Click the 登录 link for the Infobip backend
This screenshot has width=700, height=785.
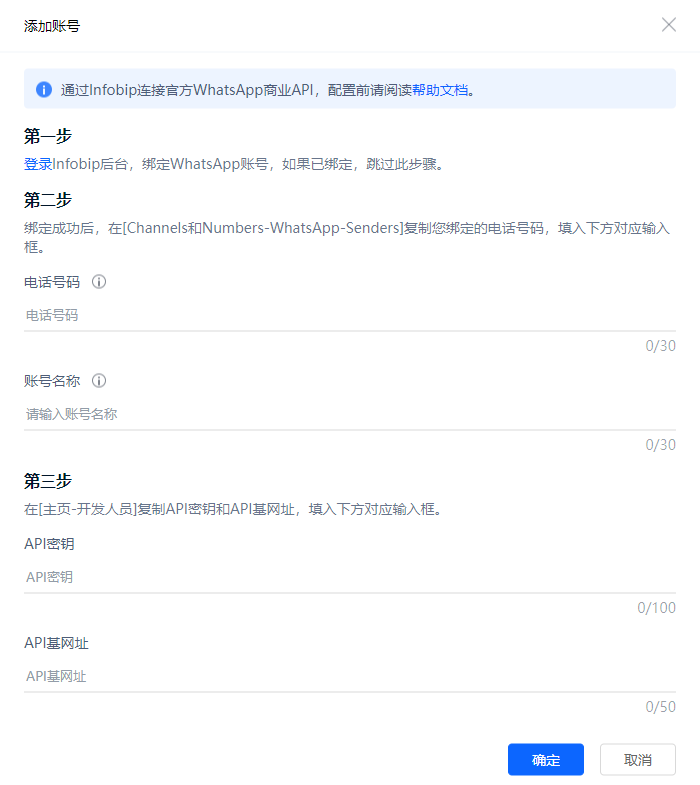38,164
